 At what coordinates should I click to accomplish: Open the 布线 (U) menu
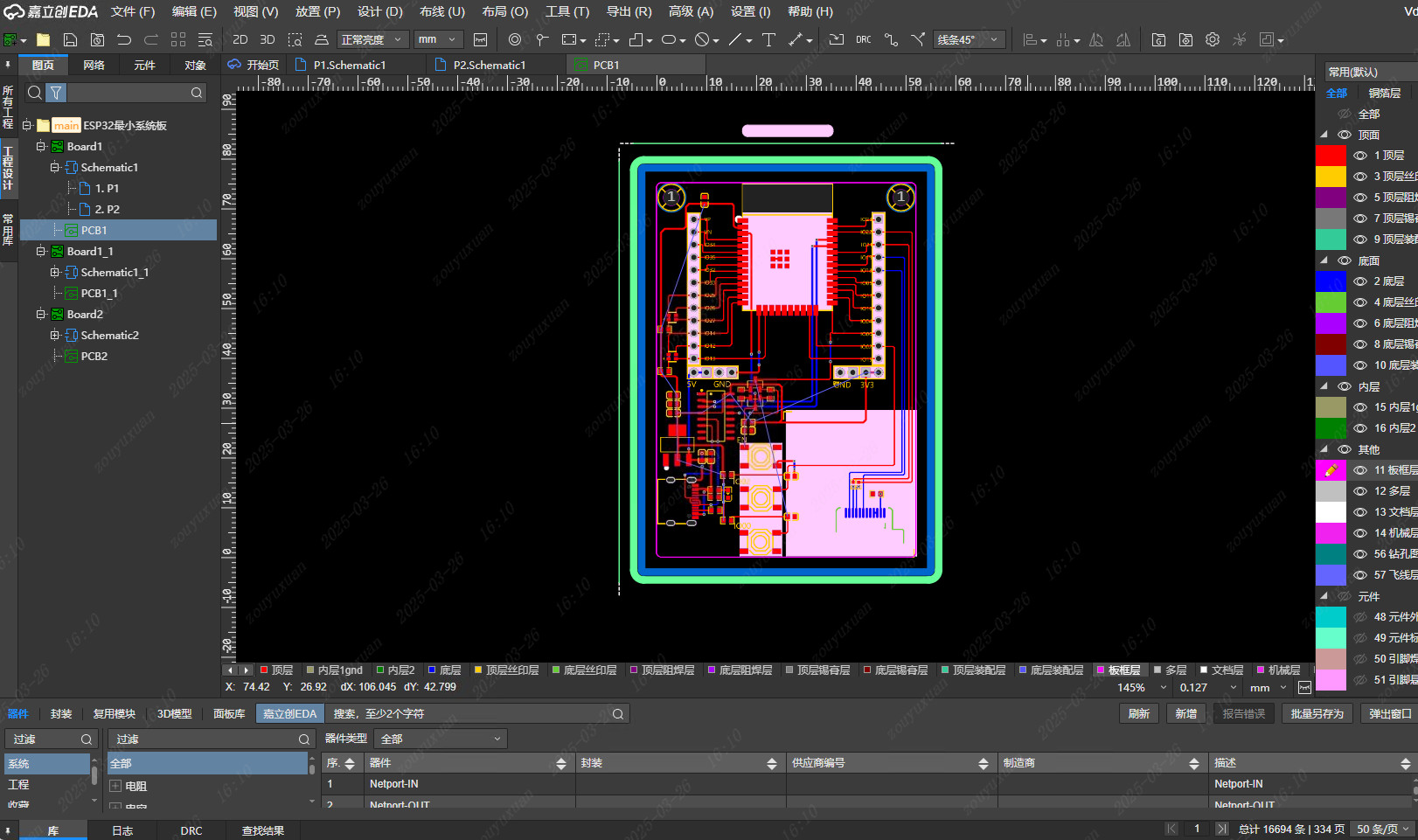[441, 11]
